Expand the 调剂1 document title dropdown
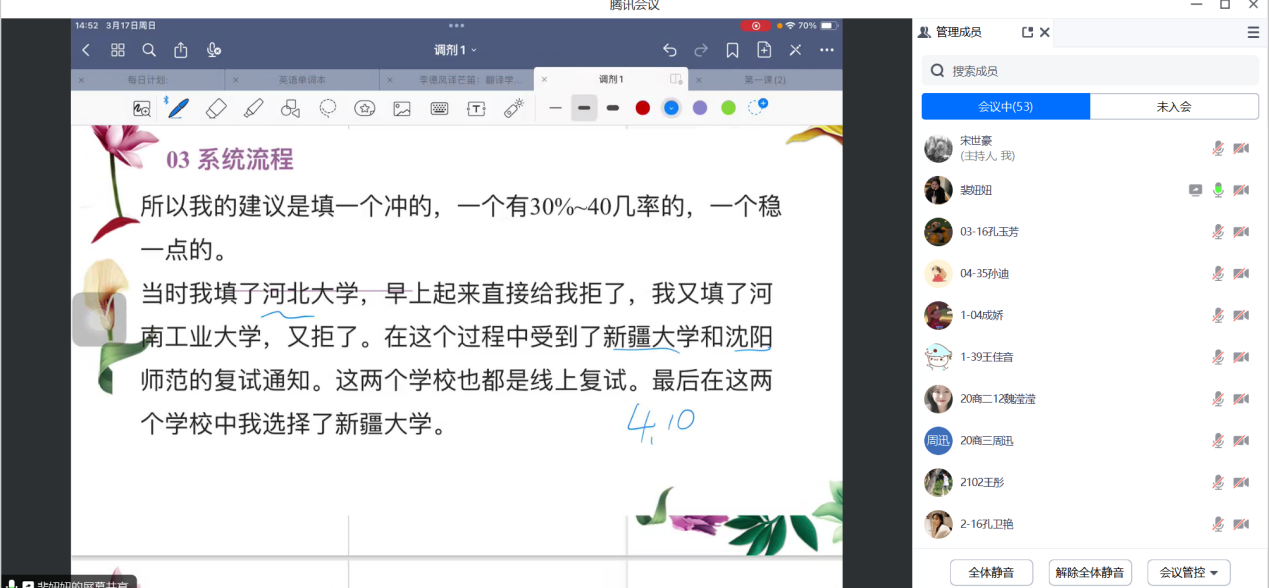The width and height of the screenshot is (1269, 588). tap(456, 50)
